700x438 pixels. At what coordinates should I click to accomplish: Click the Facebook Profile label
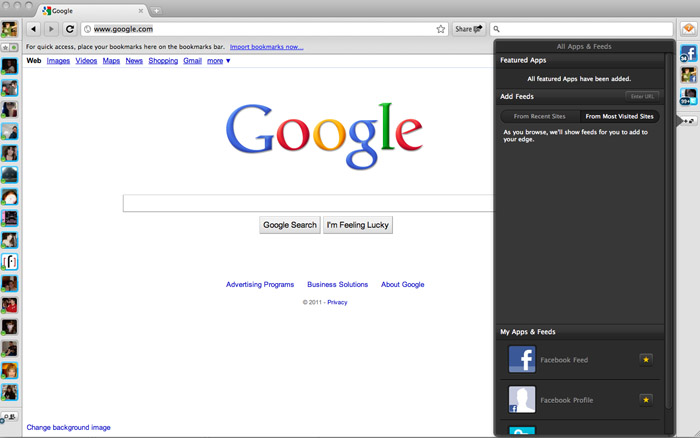(567, 400)
